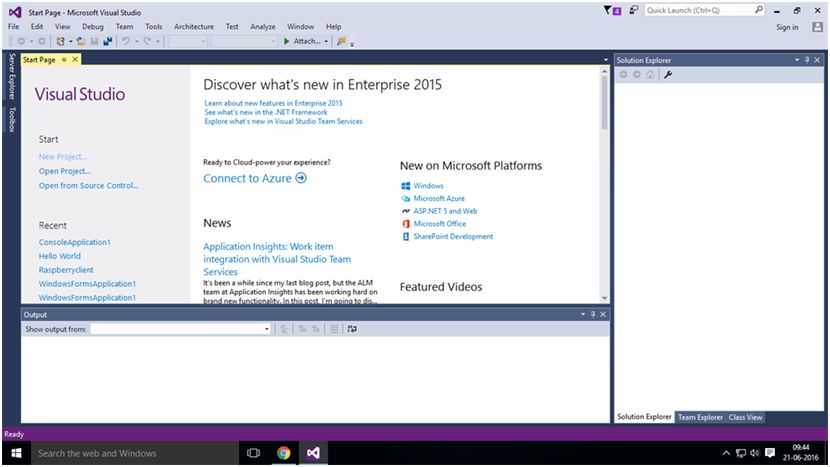Click Clear All icon in Output toolbar
The width and height of the screenshot is (830, 467).
[334, 329]
